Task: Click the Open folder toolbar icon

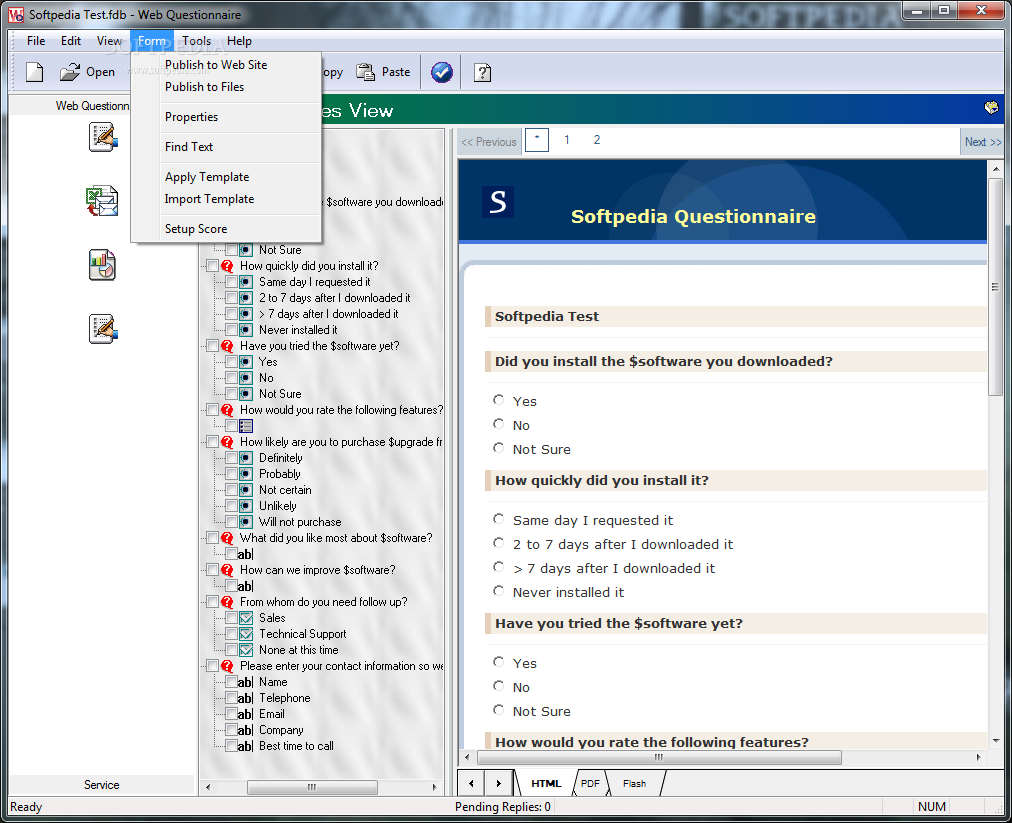Action: 70,72
